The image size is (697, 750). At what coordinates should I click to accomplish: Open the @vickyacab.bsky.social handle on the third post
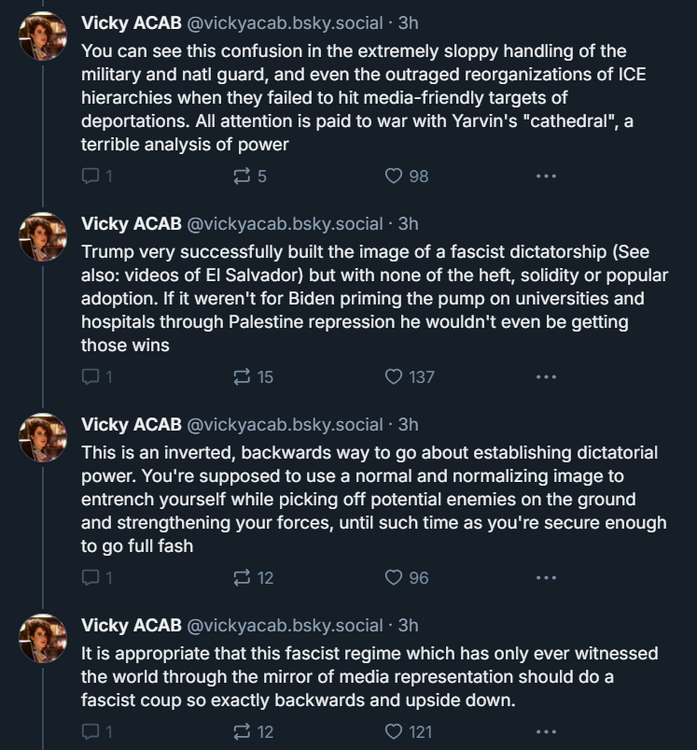point(285,424)
